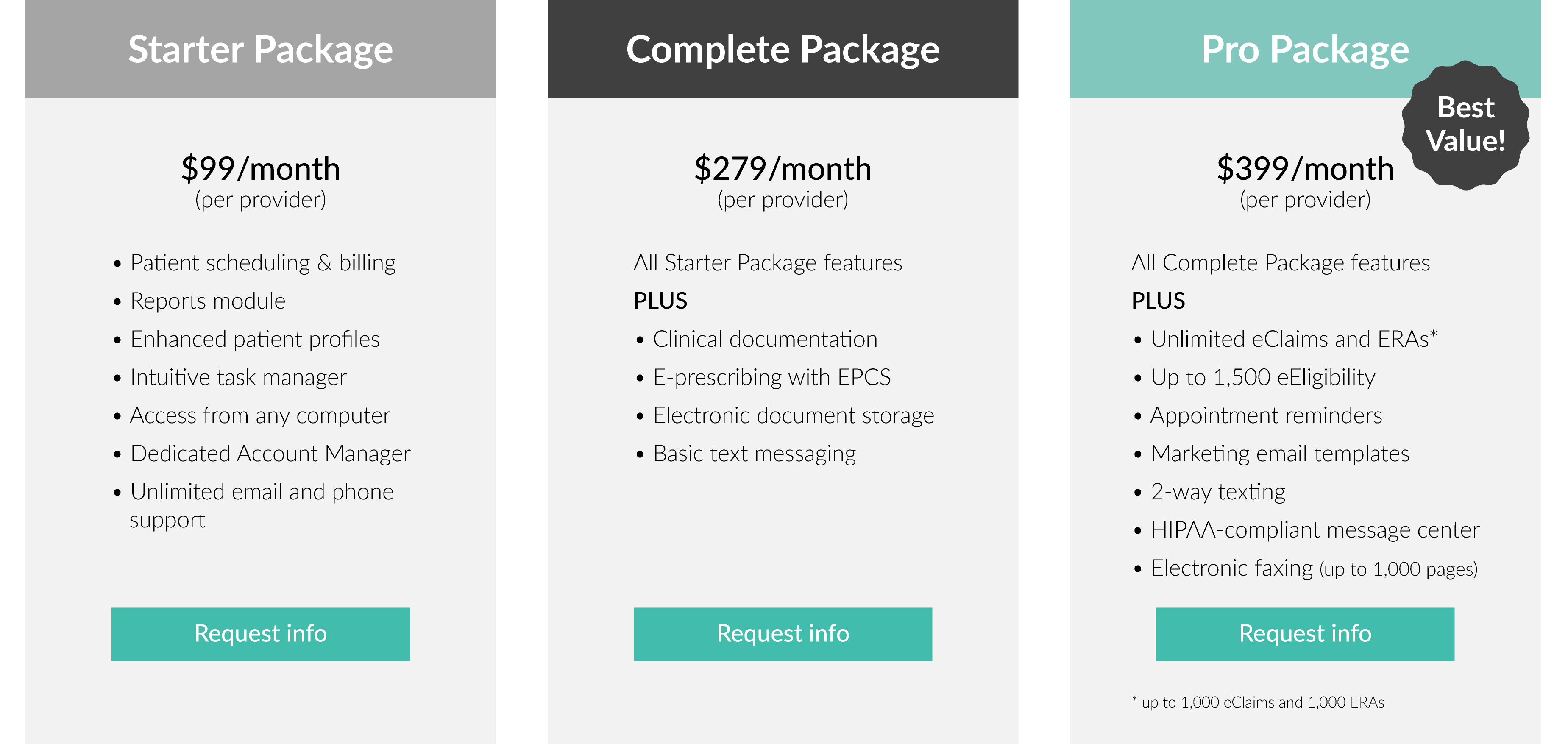Click Unlimited eClaims and ERAs item
1568x744 pixels.
tap(1293, 339)
